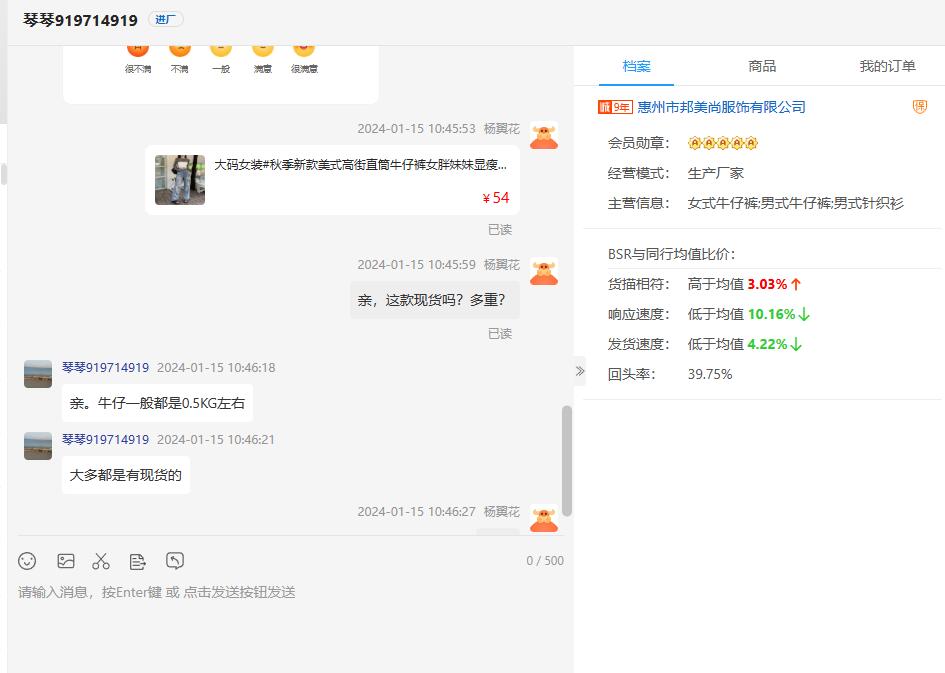Open the 我的订单 tab
945x673 pixels.
pyautogui.click(x=887, y=66)
